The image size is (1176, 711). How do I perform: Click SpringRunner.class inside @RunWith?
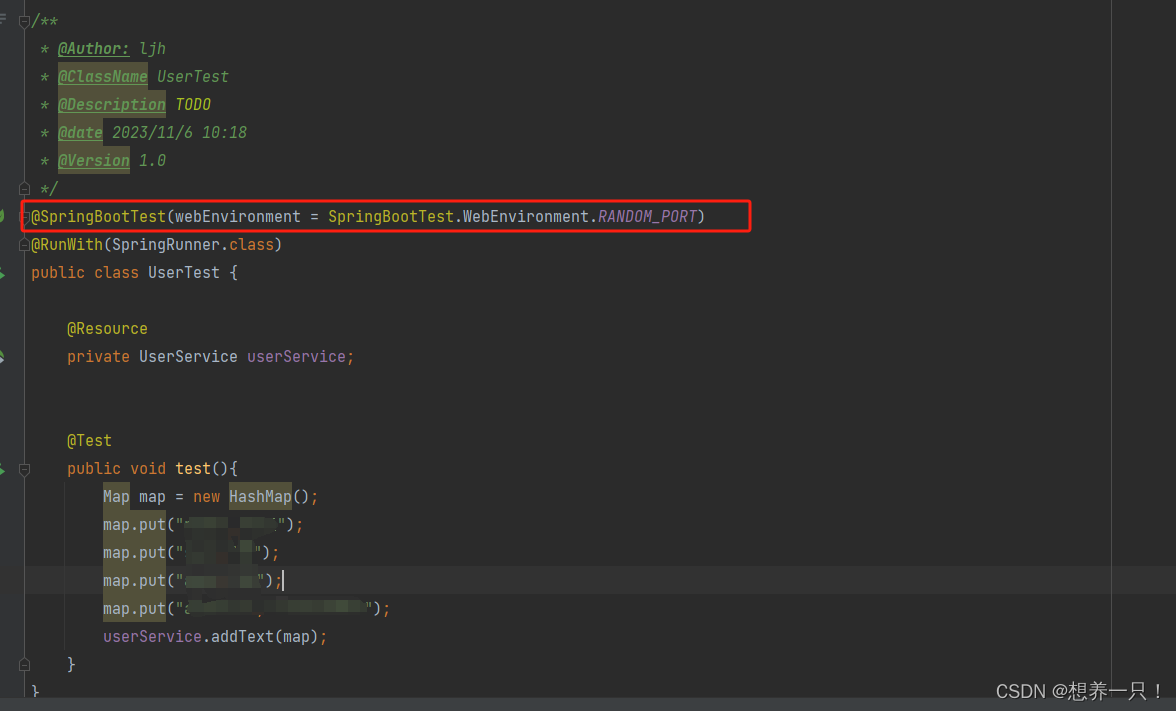(x=193, y=244)
